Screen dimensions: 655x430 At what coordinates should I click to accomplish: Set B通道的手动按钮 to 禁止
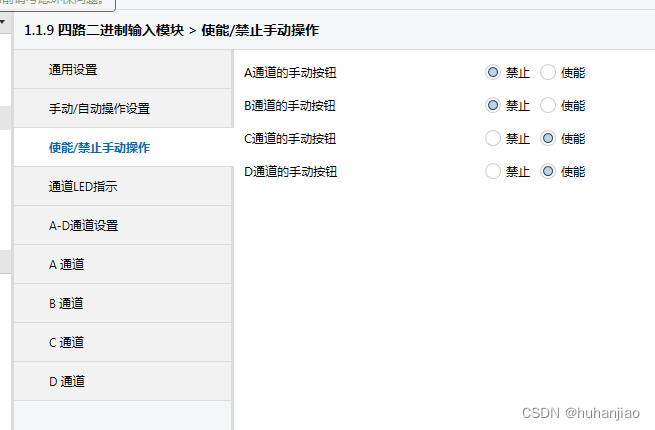point(492,105)
